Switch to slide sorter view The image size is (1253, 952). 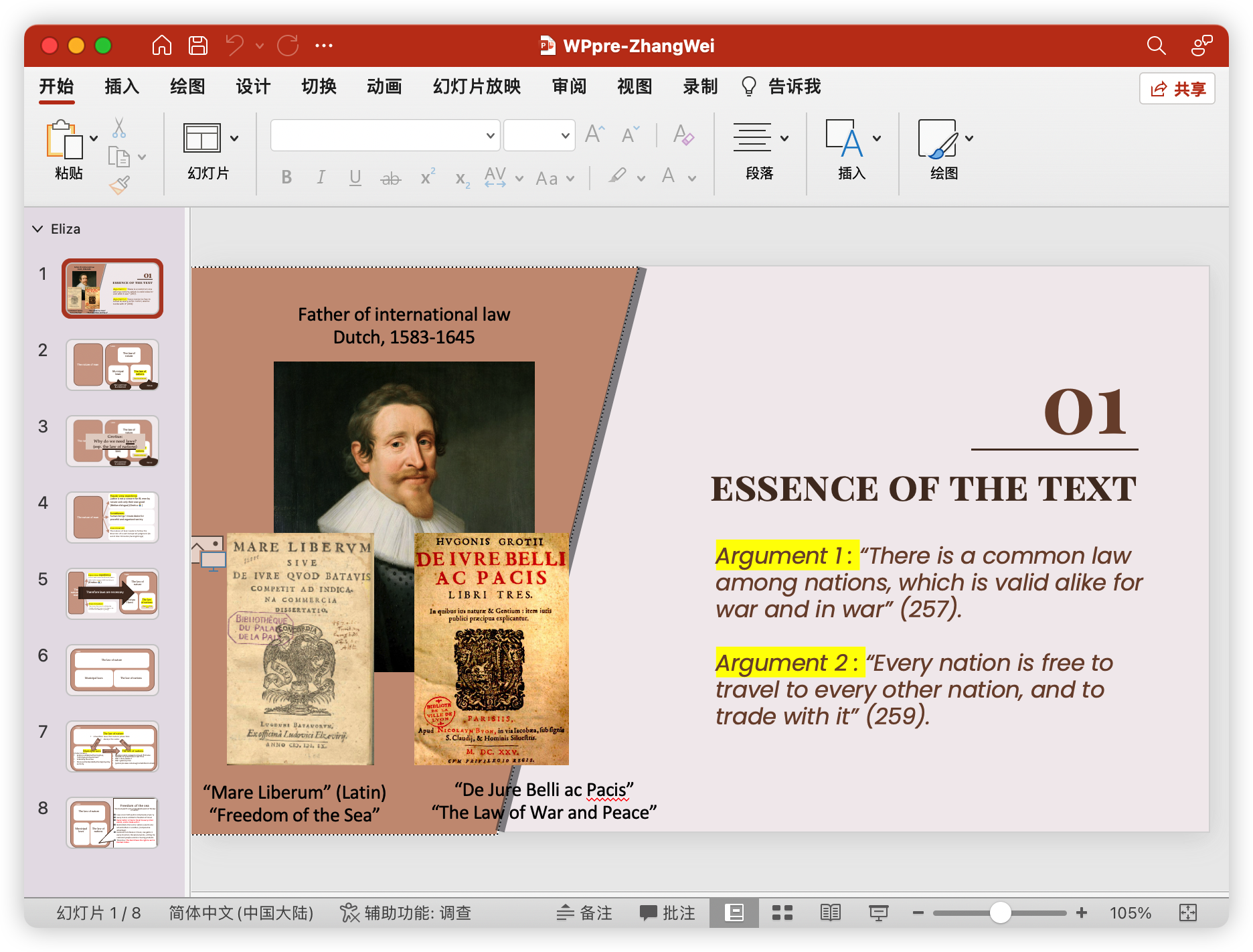(782, 913)
